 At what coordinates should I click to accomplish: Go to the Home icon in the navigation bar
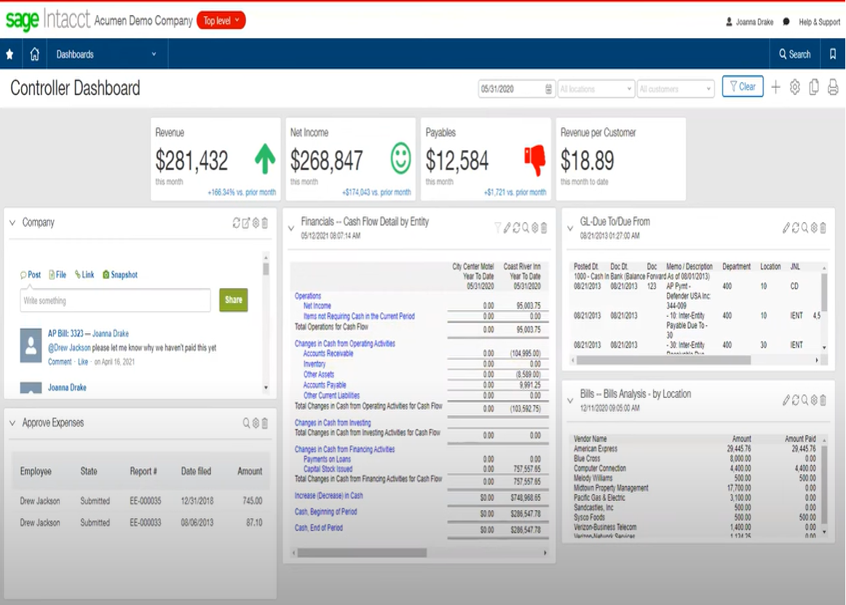point(35,54)
